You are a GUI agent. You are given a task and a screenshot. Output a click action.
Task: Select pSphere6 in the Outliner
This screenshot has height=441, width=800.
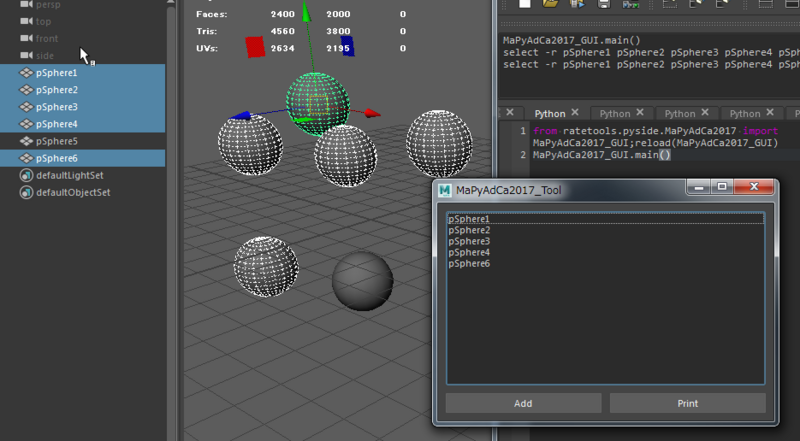[83, 158]
